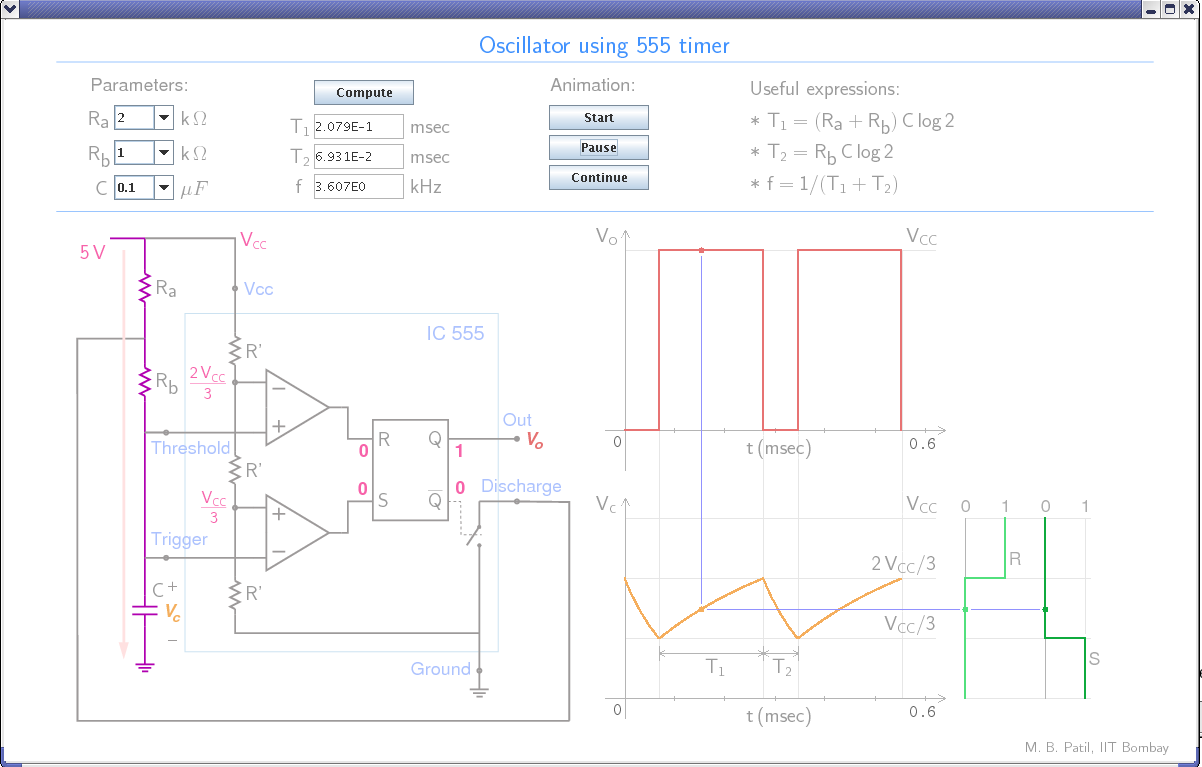Click the Vo marker on output waveform

(701, 250)
